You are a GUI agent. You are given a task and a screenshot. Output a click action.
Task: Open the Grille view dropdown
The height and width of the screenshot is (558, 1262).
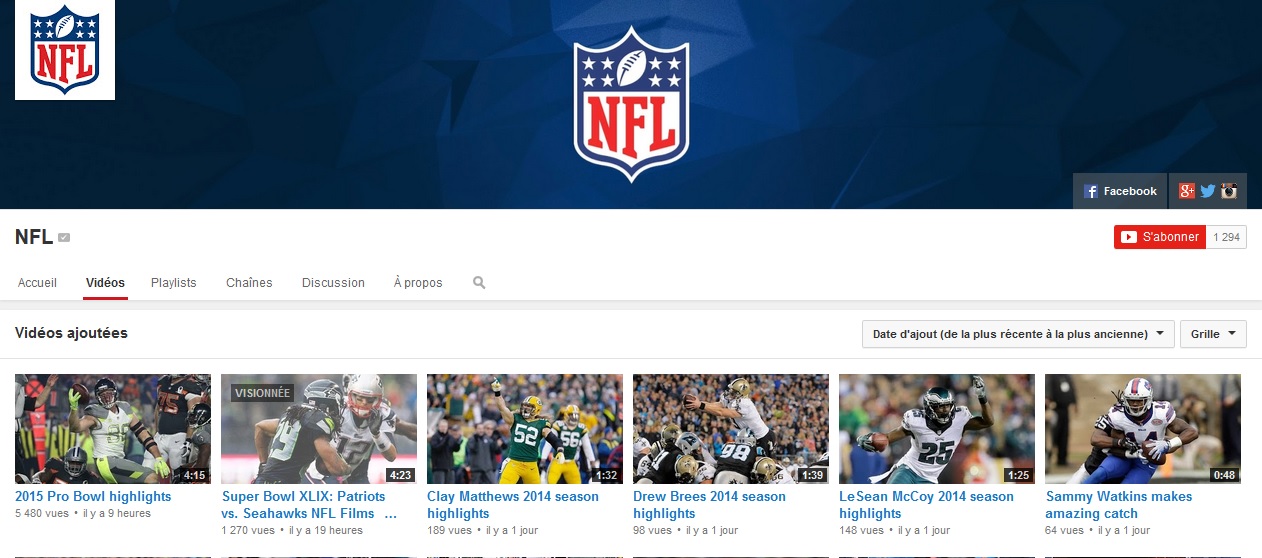[1214, 334]
